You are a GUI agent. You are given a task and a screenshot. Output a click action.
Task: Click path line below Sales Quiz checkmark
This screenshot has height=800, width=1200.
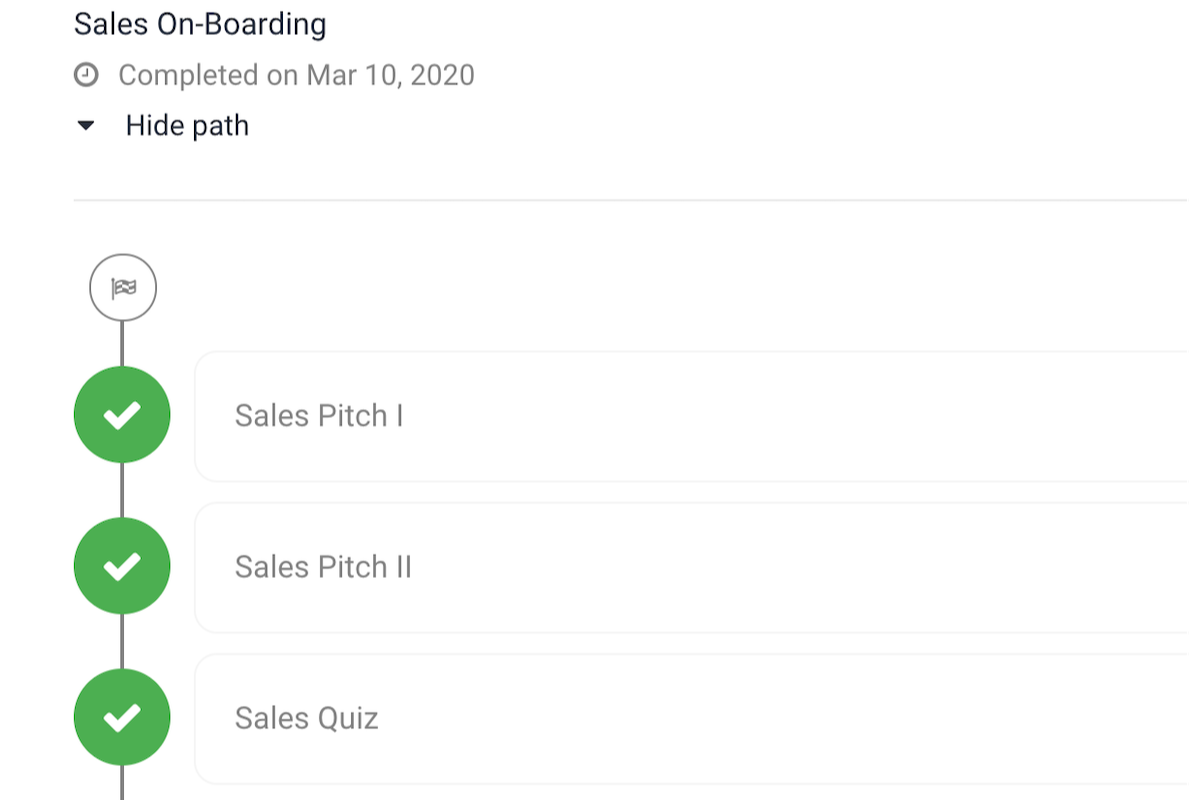(122, 783)
